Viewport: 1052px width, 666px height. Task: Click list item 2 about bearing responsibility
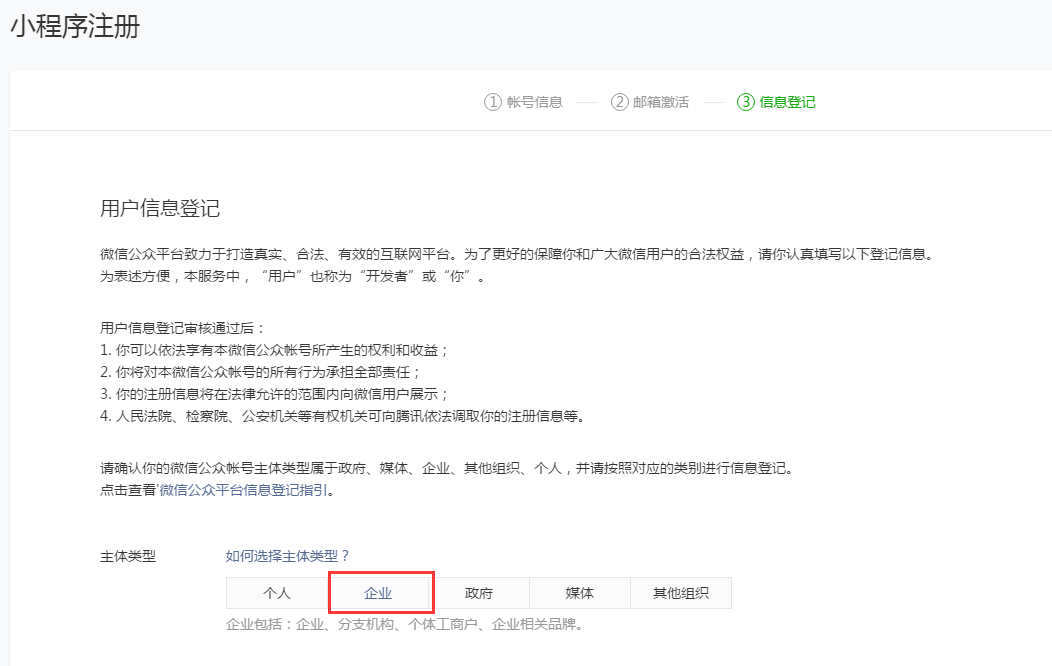tap(269, 372)
